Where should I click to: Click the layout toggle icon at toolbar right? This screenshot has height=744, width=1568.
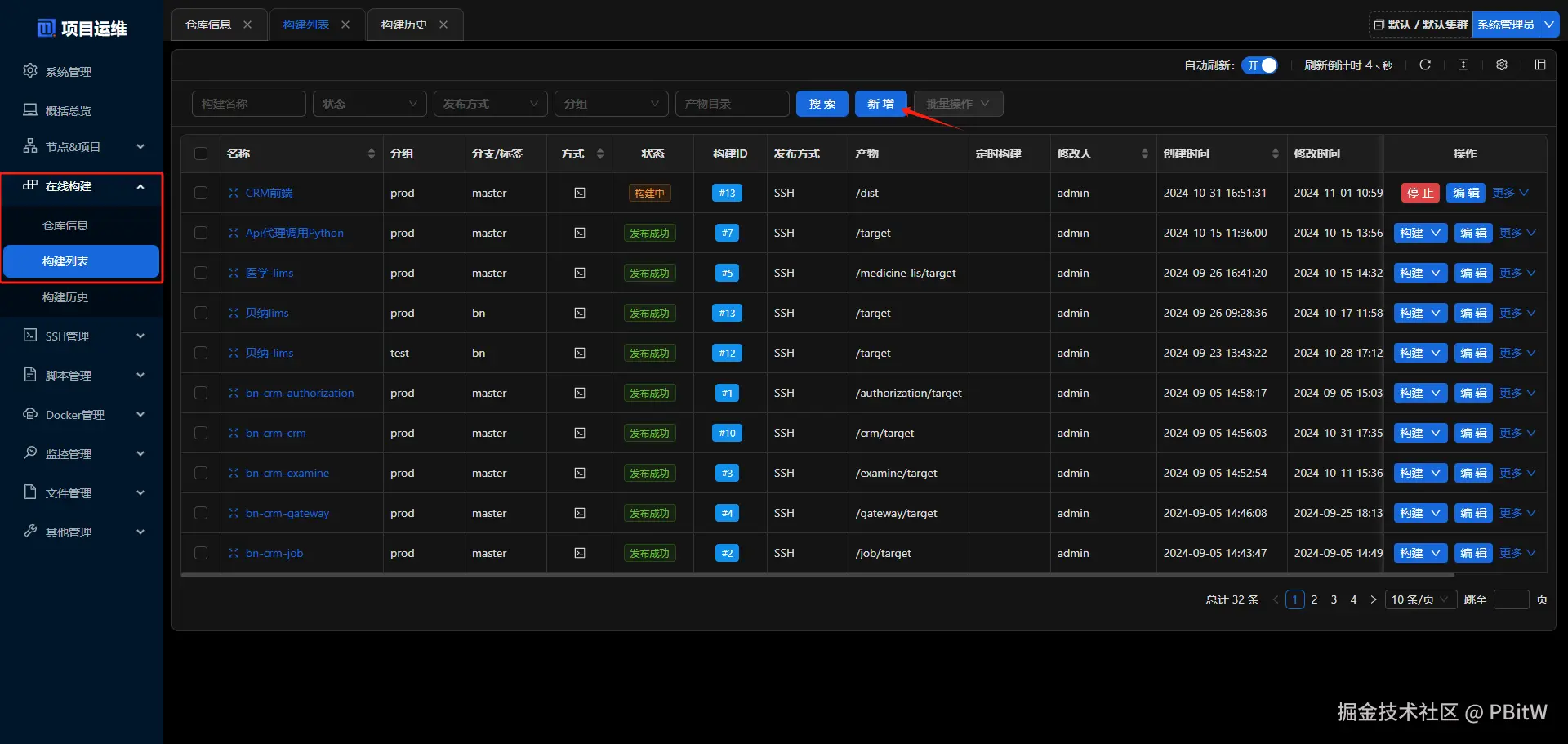(x=1540, y=65)
